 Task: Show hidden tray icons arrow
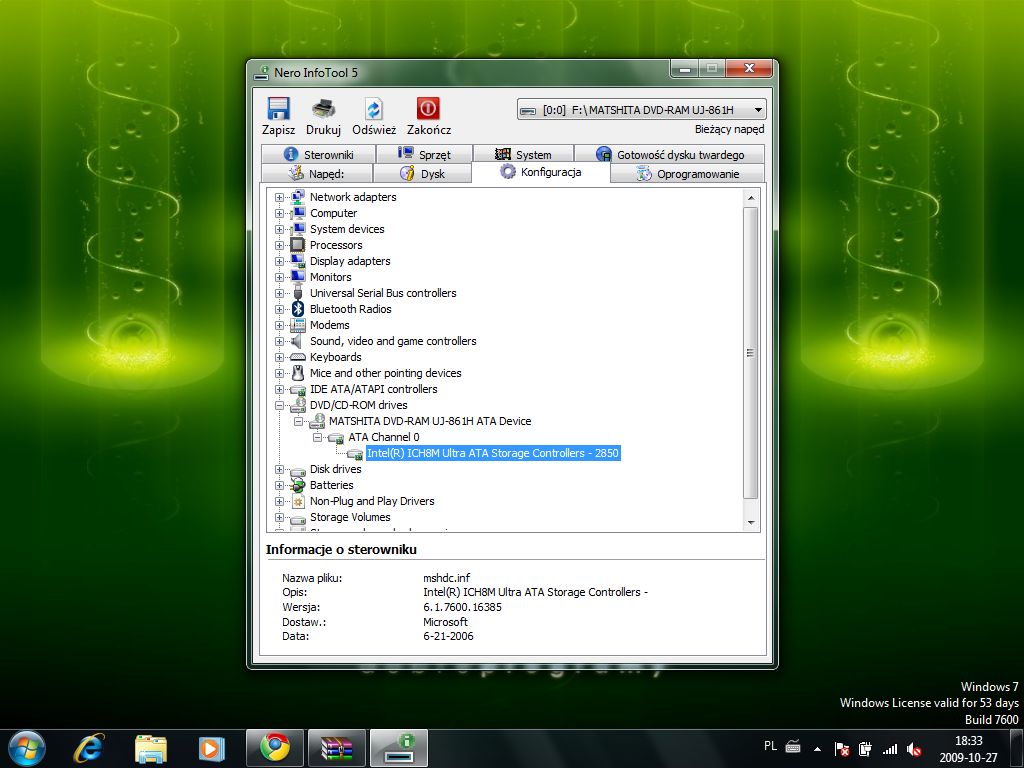tap(817, 749)
